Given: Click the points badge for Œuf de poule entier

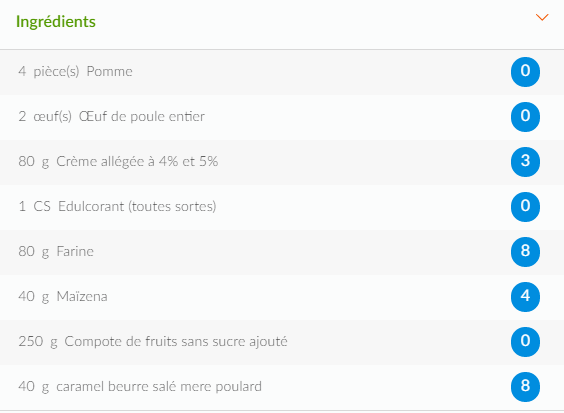Looking at the screenshot, I should (x=525, y=117).
